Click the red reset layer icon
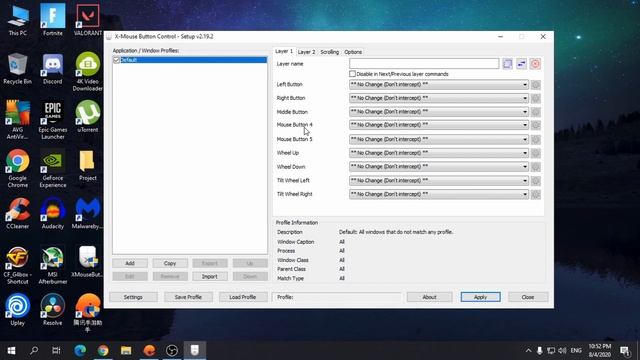Screen dimensions: 640x360 (x=535, y=64)
